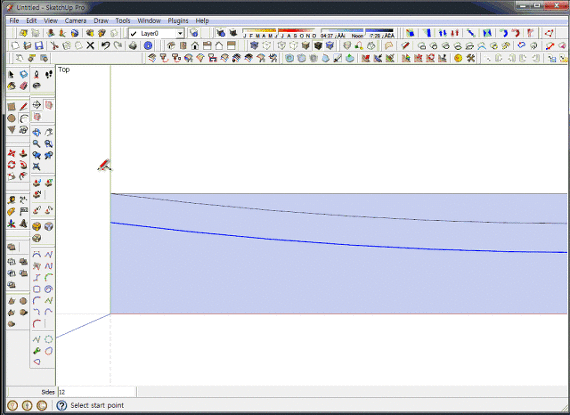
Task: Open the Layer0 combo box
Action: (156, 34)
